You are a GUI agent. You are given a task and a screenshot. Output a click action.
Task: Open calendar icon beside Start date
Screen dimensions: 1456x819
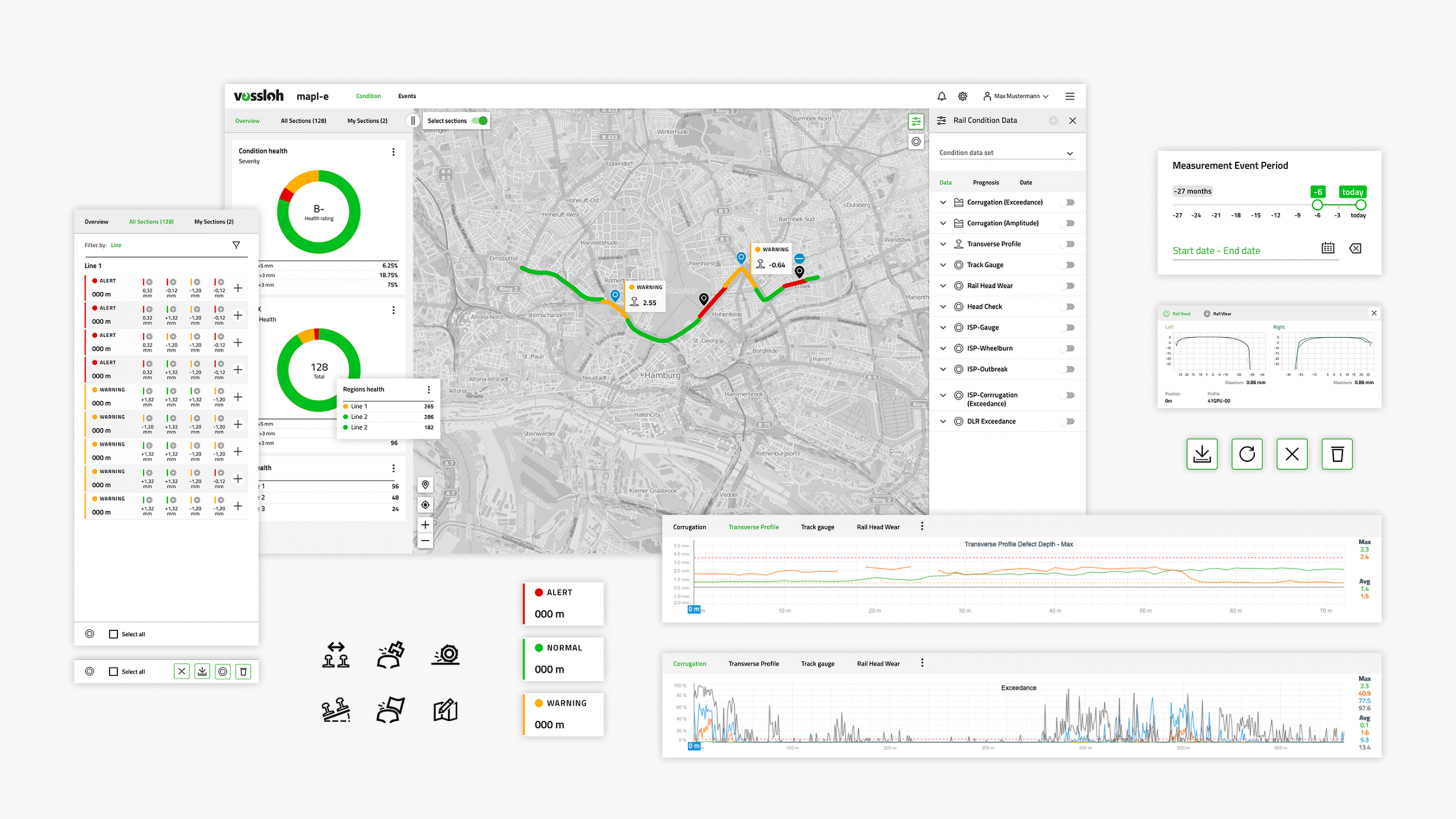[1327, 248]
